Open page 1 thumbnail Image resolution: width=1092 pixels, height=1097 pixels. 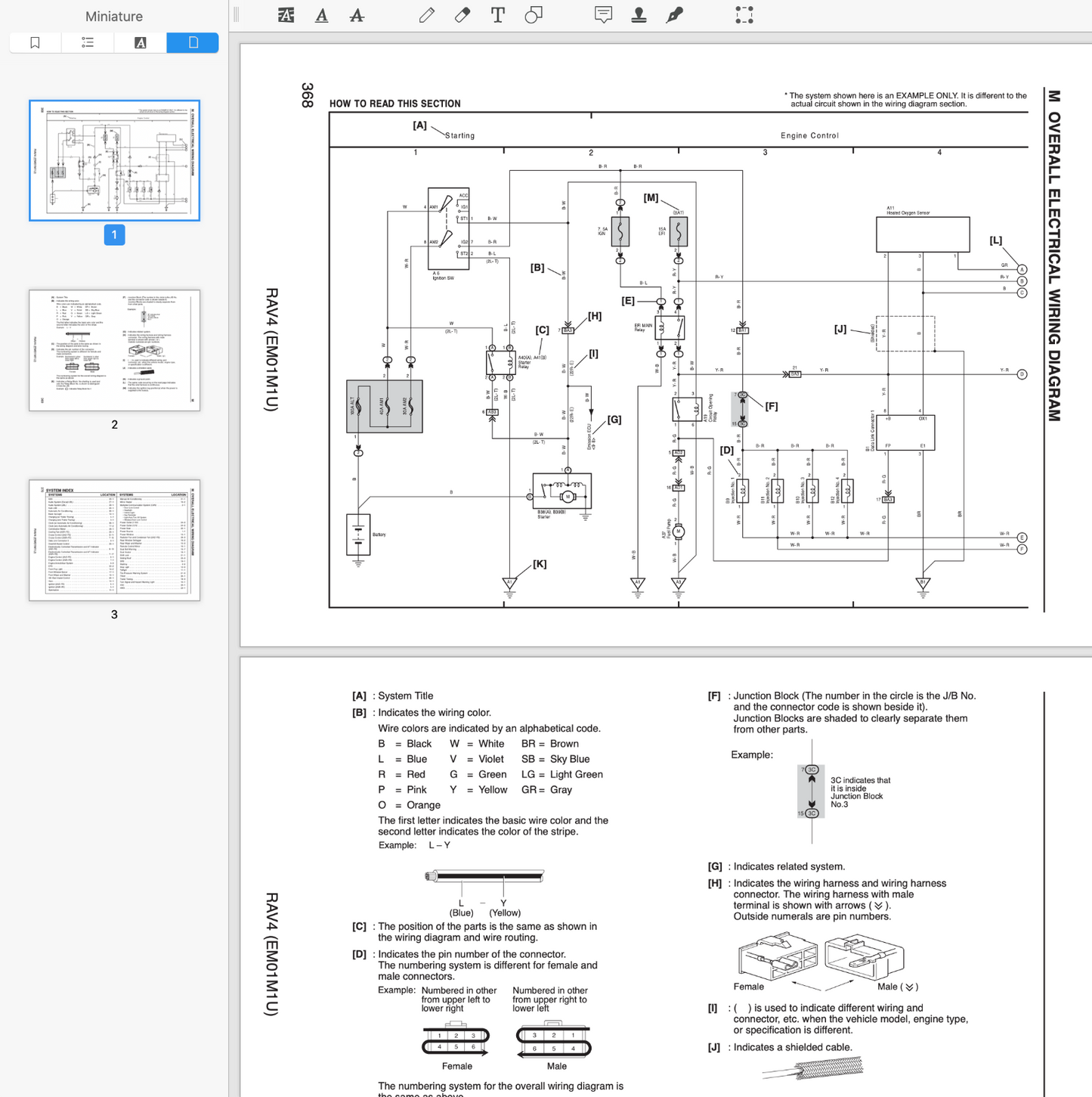(x=115, y=160)
